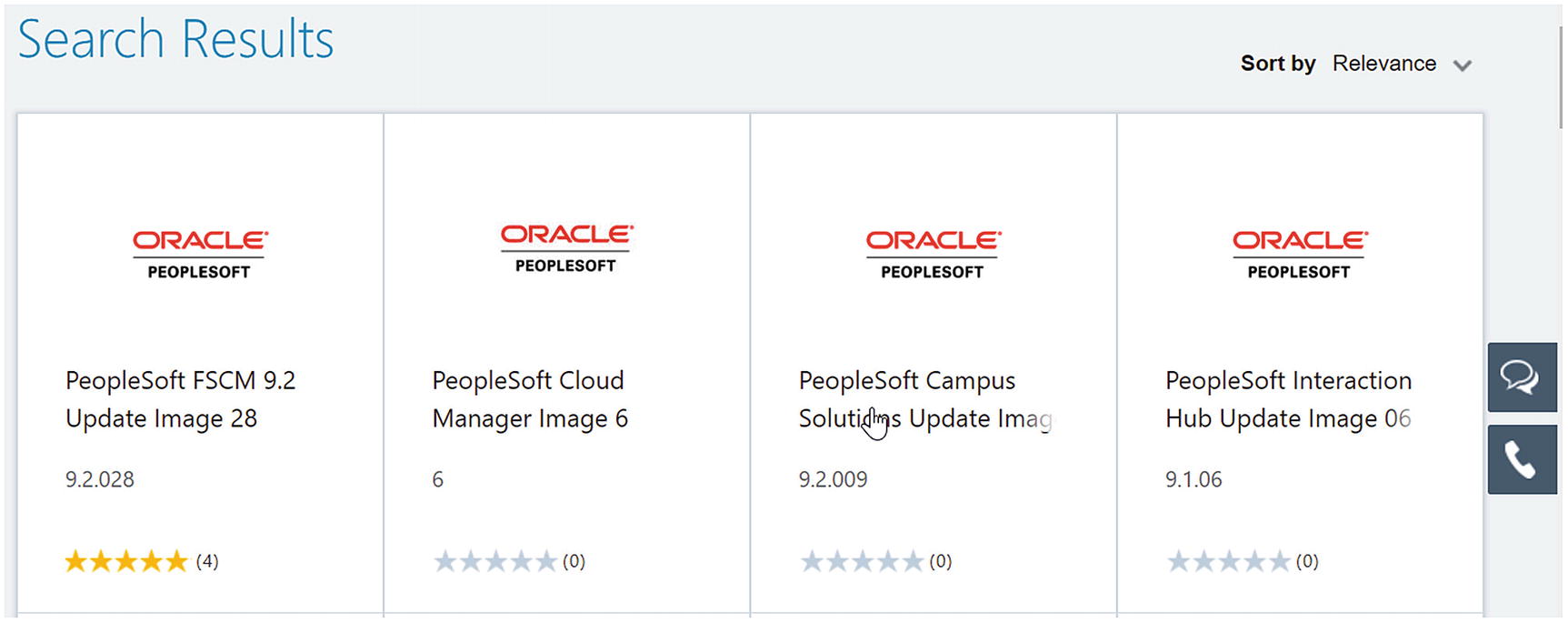The image size is (1568, 623).
Task: Open PeopleSoft FSCM 9.2 Update Image 28
Action: (180, 399)
